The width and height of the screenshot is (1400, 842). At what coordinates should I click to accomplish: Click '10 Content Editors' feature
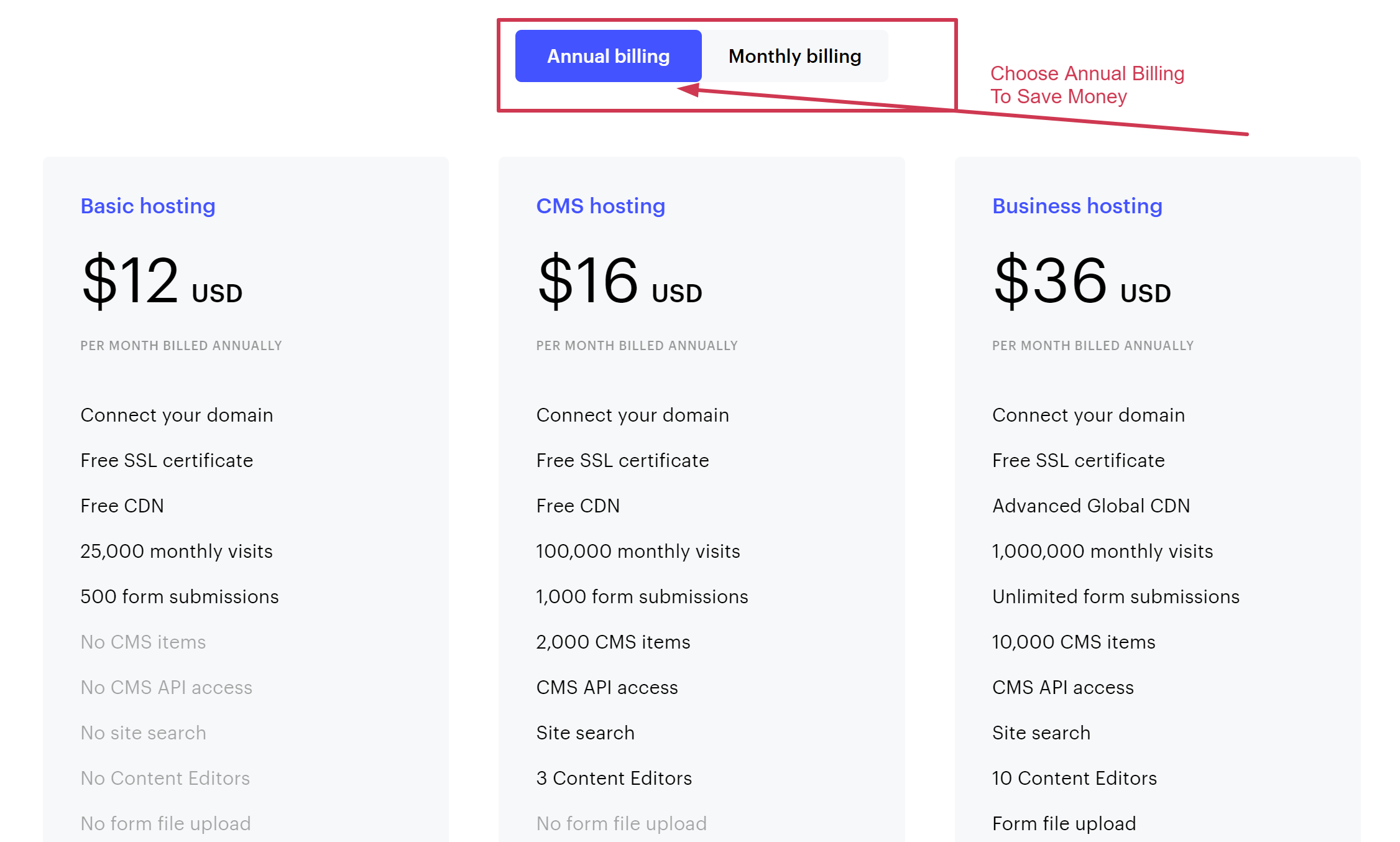click(x=1074, y=778)
